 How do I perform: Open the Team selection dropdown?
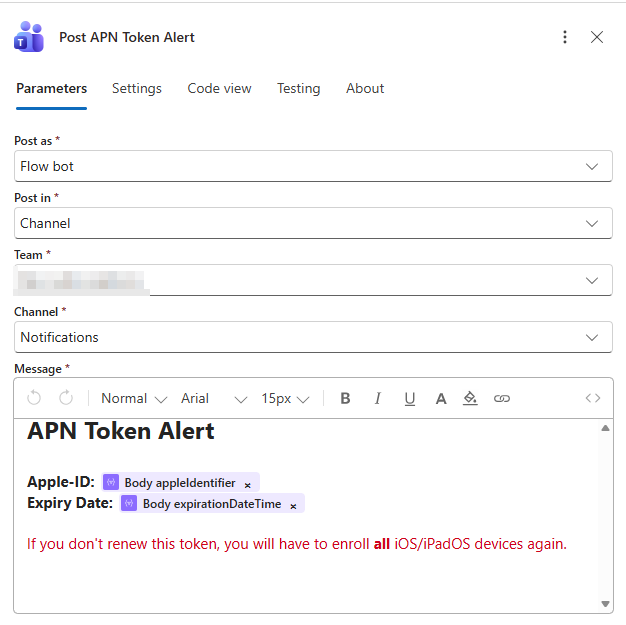(x=313, y=280)
